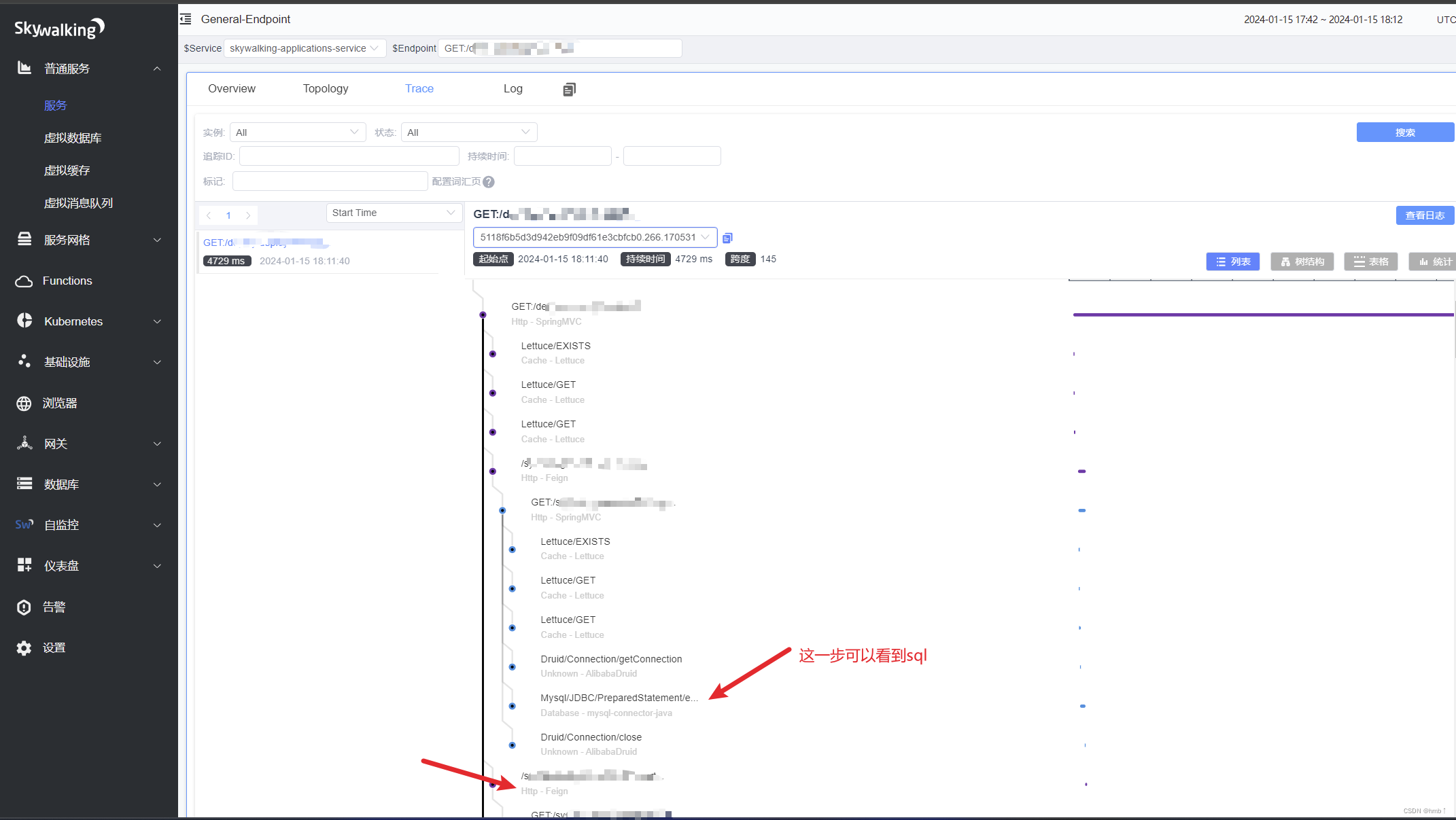Viewport: 1456px width, 820px height.
Task: Switch to 表格 table view
Action: [x=1370, y=262]
